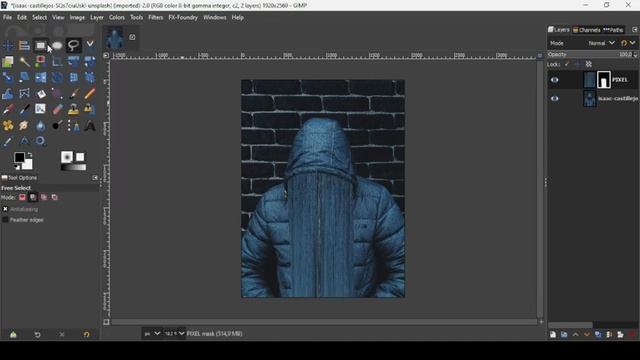Screen dimensions: 640x360
Task: Select the Free Select lasso tool
Action: click(x=73, y=45)
